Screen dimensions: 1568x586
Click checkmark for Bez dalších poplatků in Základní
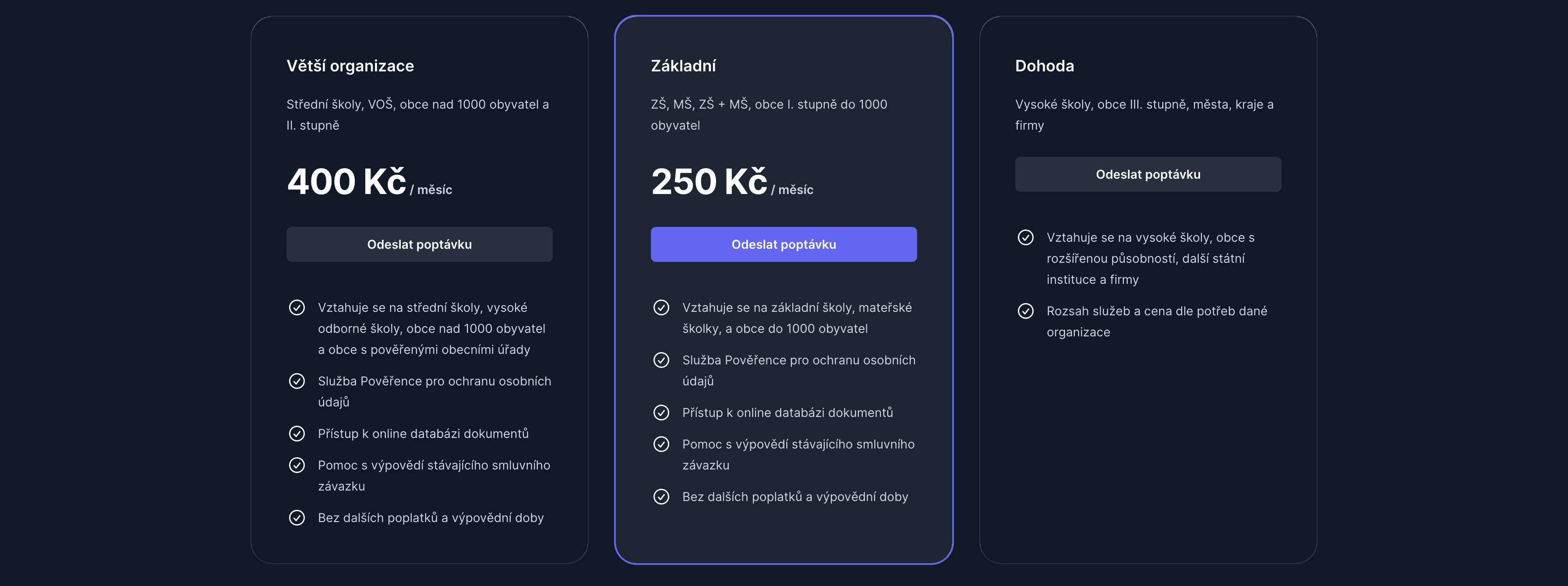(x=661, y=497)
